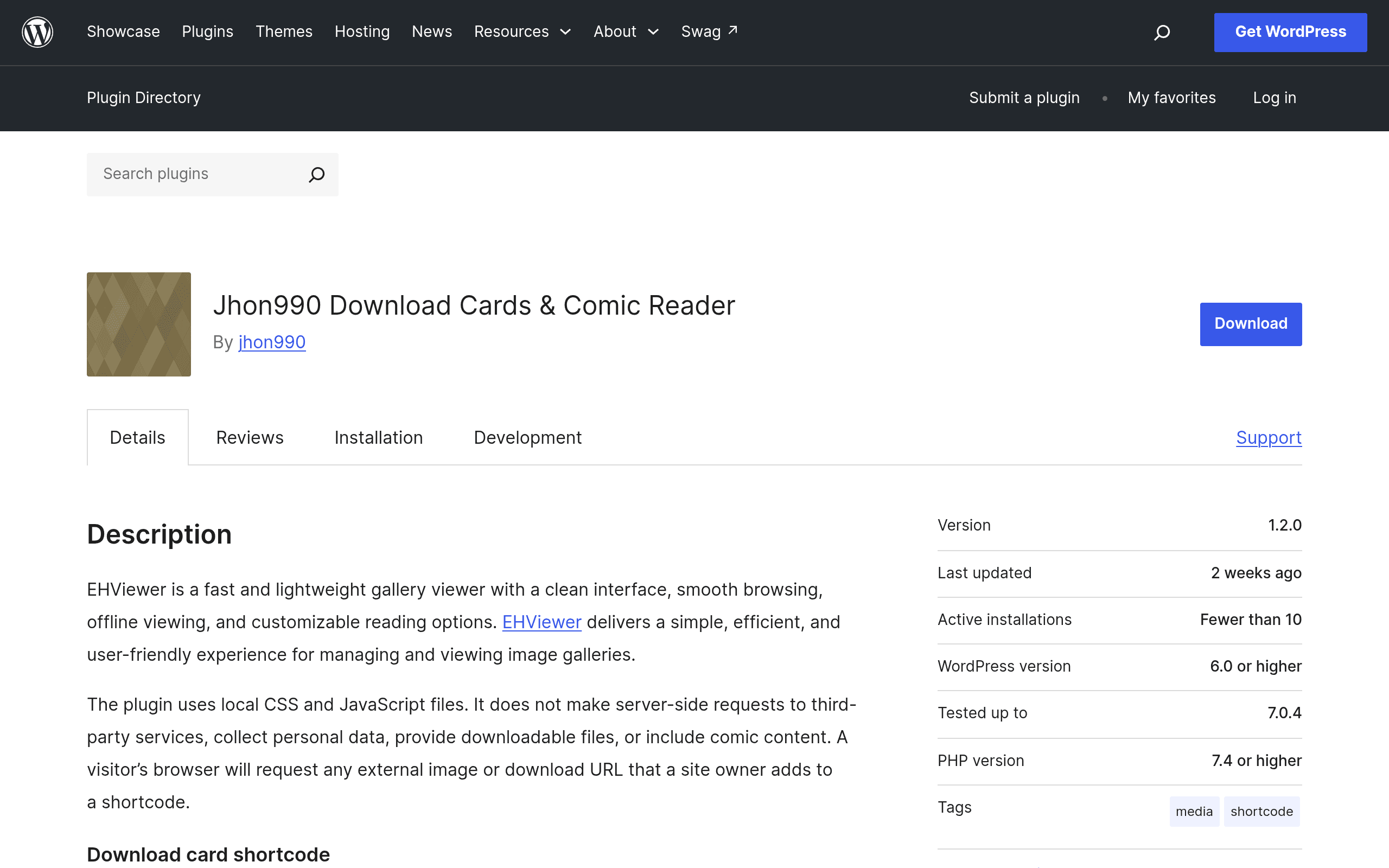This screenshot has width=1389, height=868.
Task: Click the search plugins magnifier icon
Action: tap(317, 175)
